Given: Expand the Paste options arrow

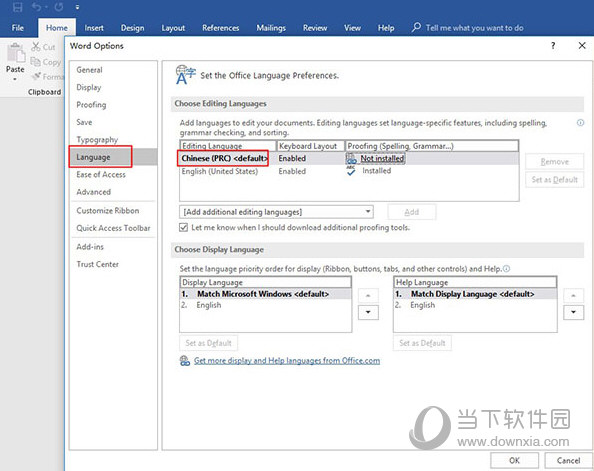Looking at the screenshot, I should 15,80.
